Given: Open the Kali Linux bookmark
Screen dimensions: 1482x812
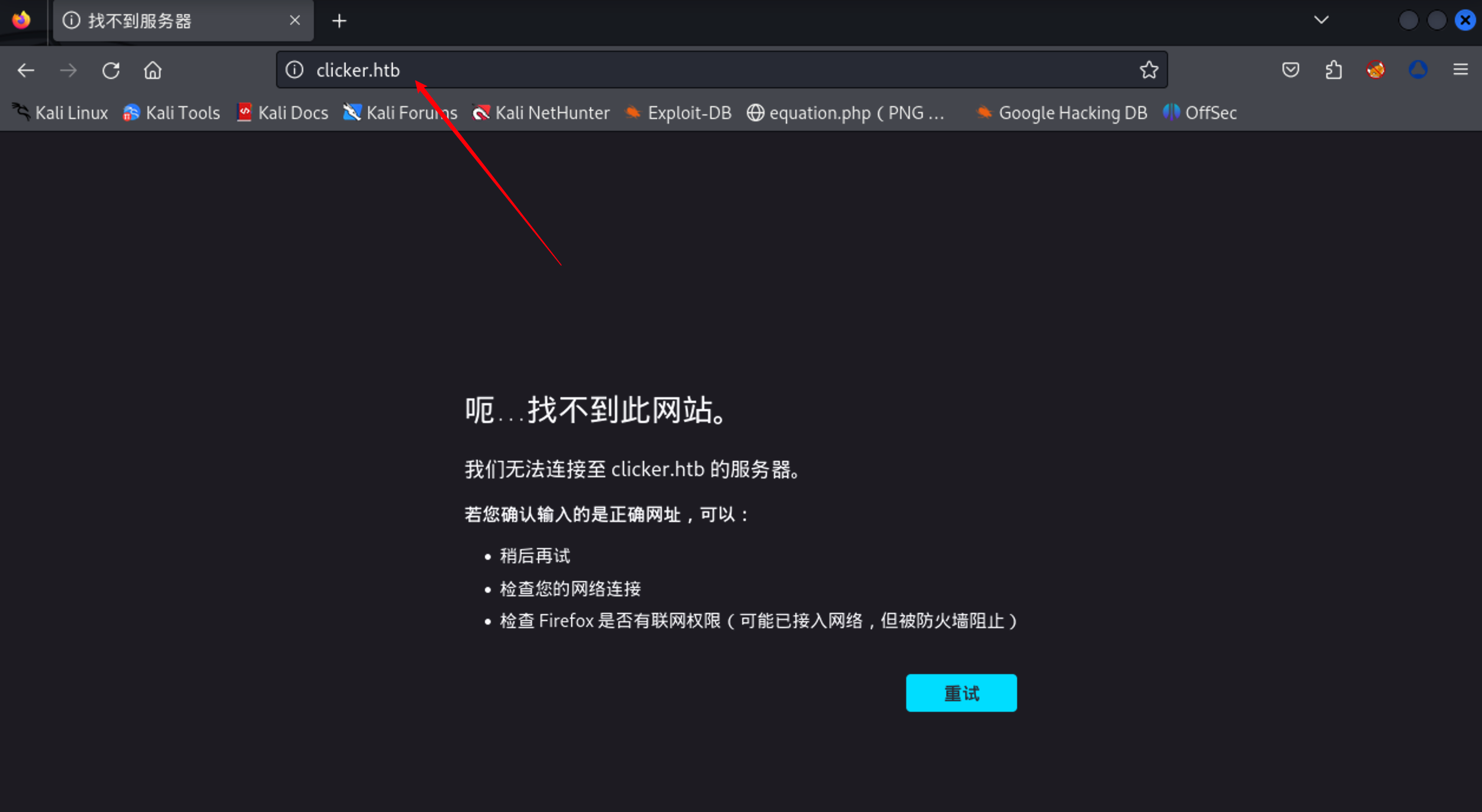Looking at the screenshot, I should (x=60, y=113).
